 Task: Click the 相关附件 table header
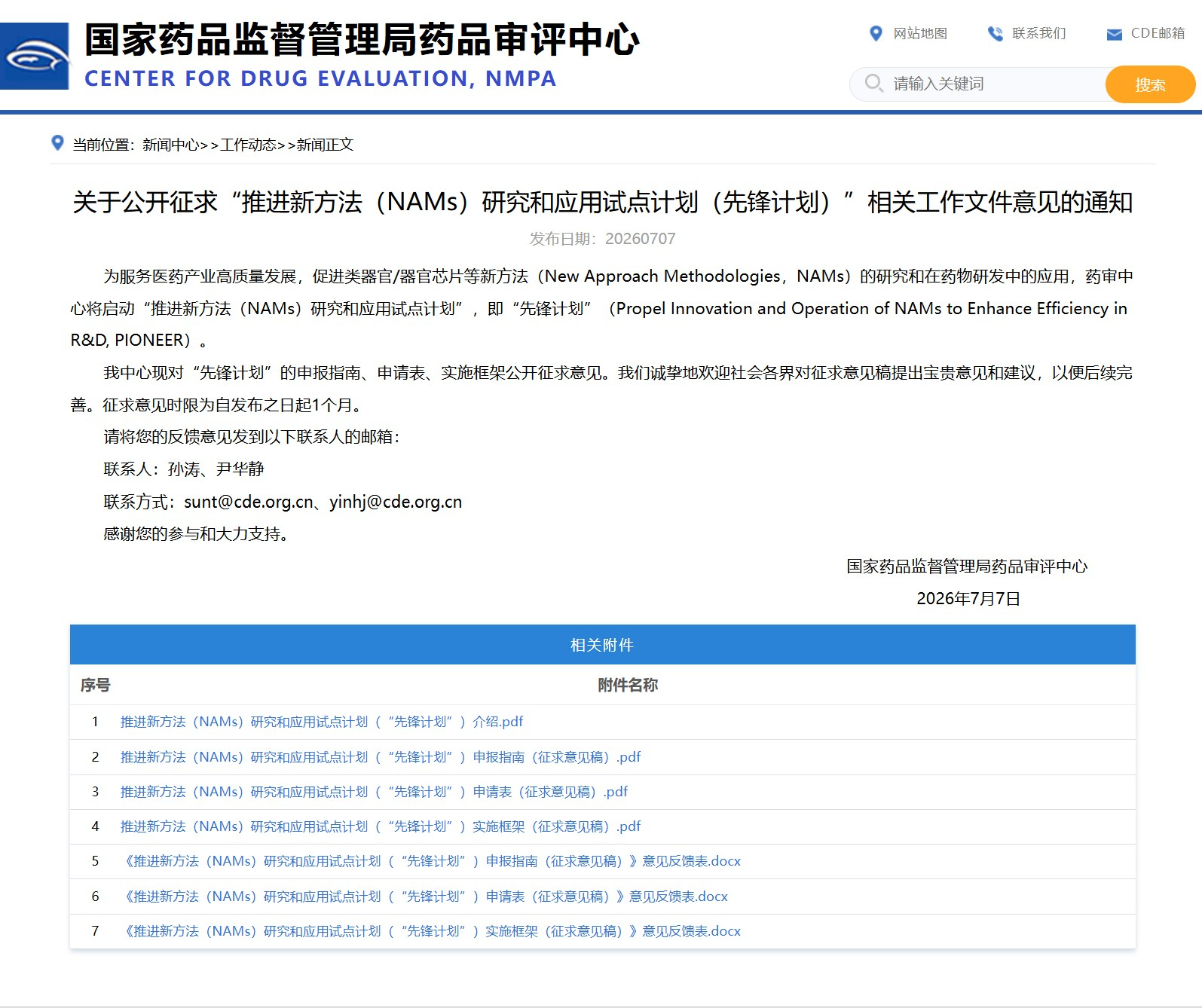[603, 645]
